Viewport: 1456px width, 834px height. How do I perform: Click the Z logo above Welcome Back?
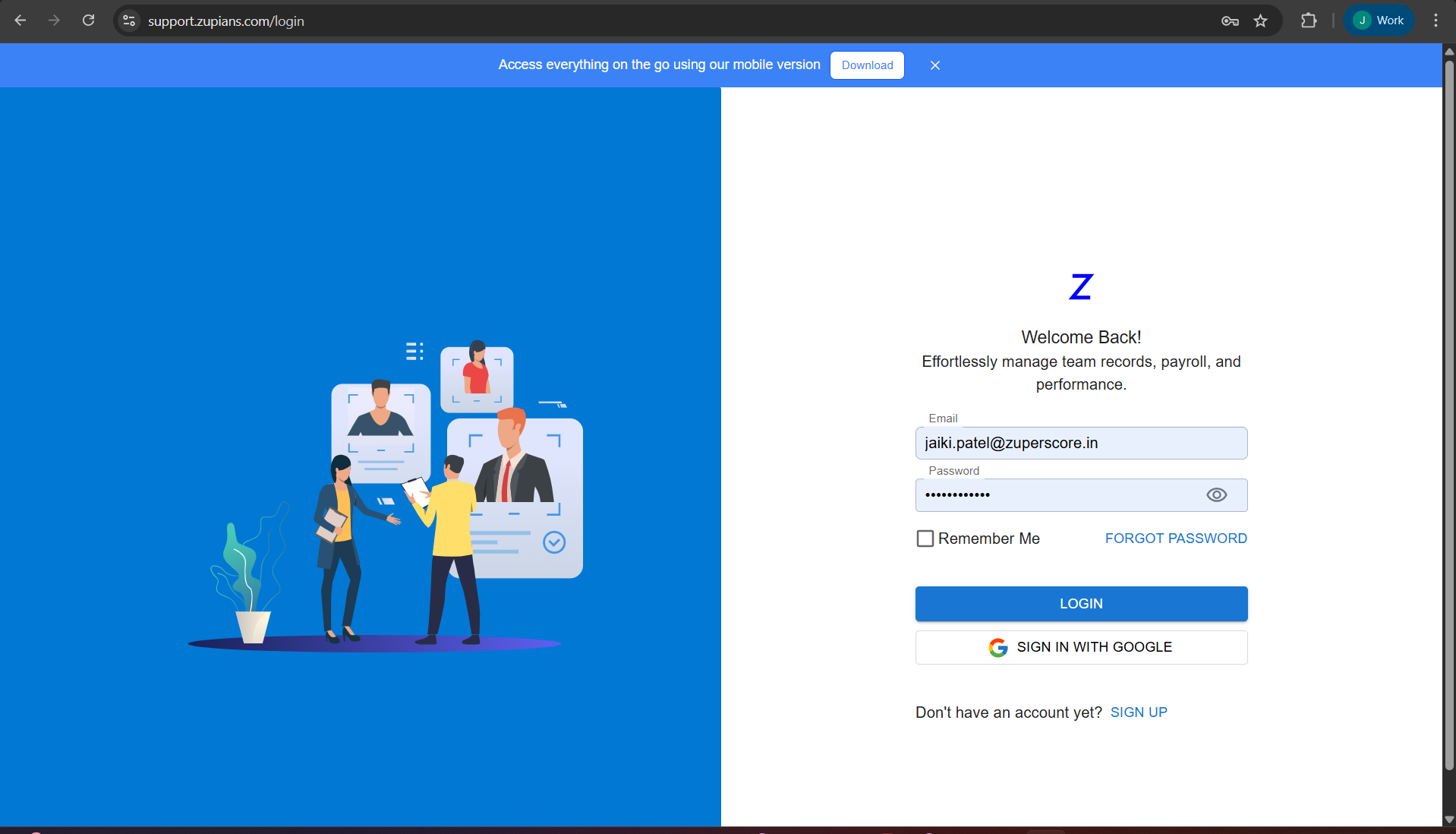pyautogui.click(x=1081, y=286)
